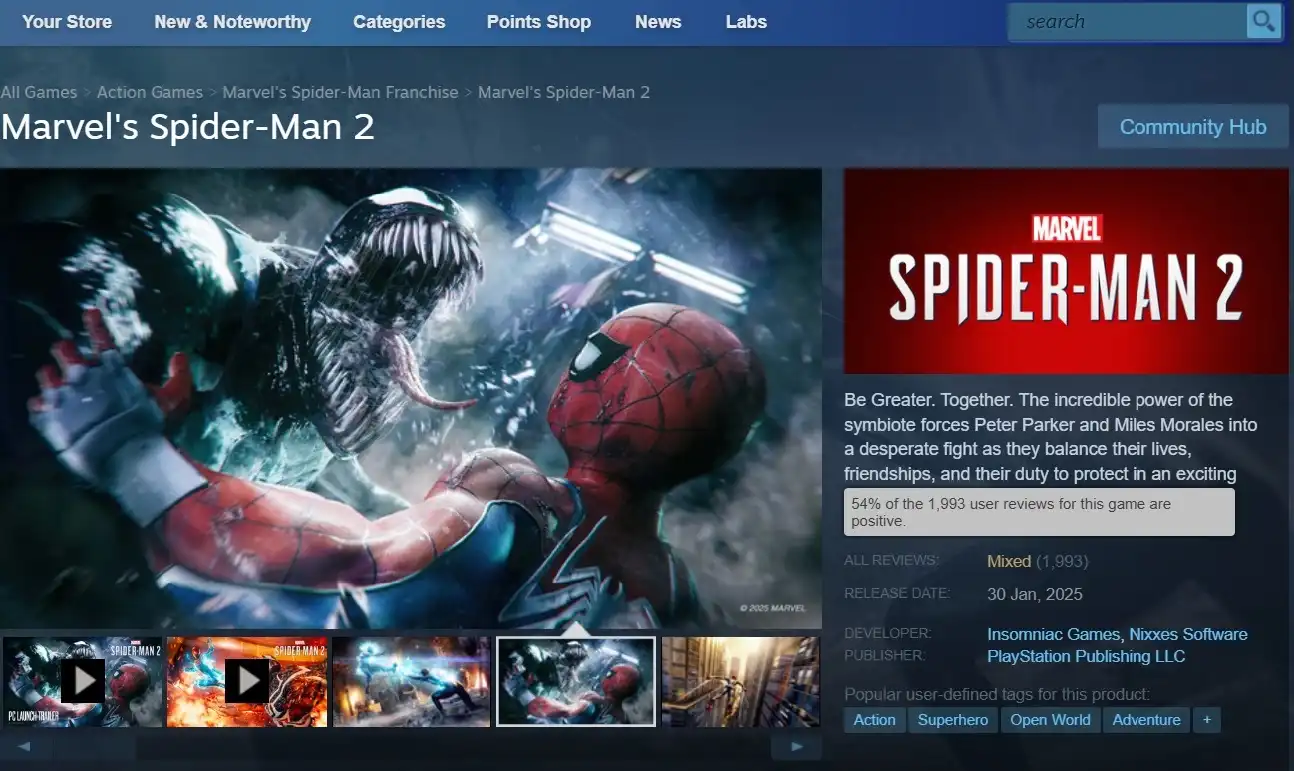Select the Action tag

(x=874, y=719)
